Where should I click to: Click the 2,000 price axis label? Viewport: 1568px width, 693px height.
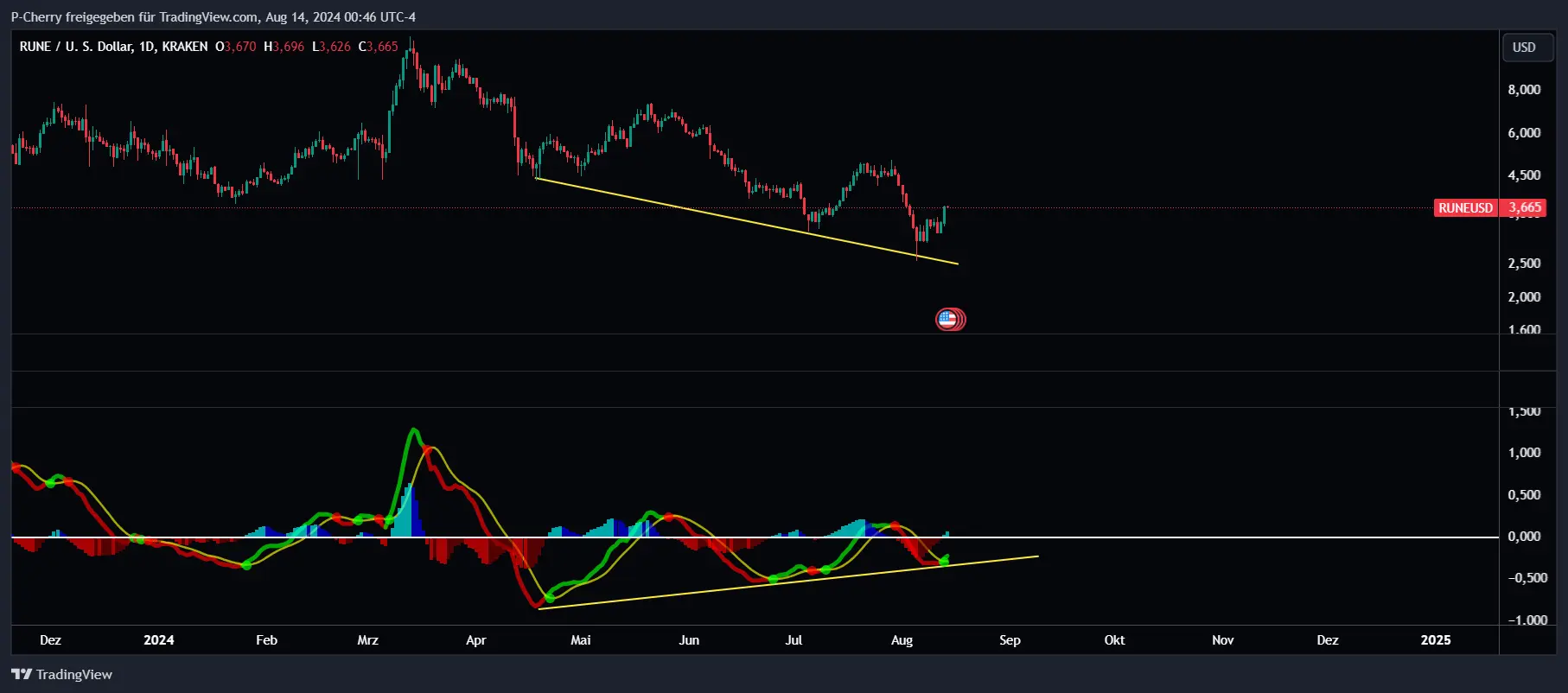point(1525,297)
